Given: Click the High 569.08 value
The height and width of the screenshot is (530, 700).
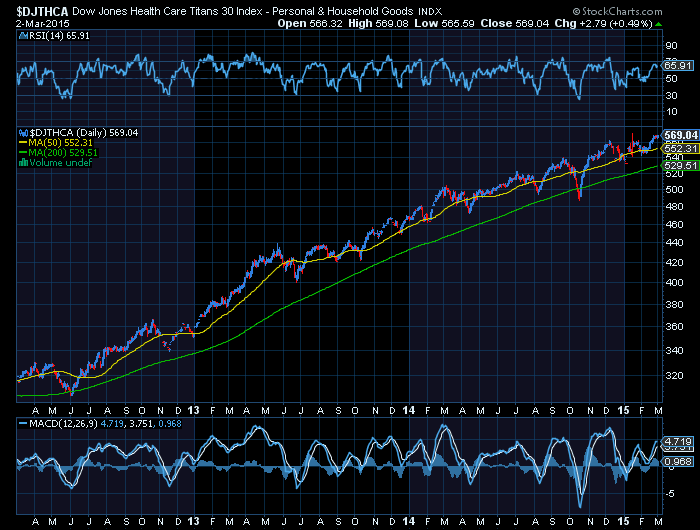Looking at the screenshot, I should pos(378,23).
